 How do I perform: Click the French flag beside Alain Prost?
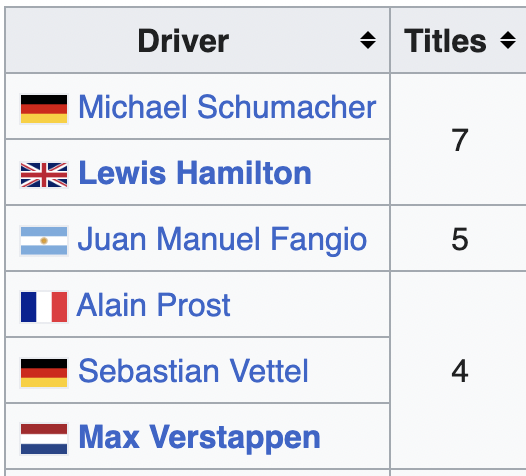(44, 307)
